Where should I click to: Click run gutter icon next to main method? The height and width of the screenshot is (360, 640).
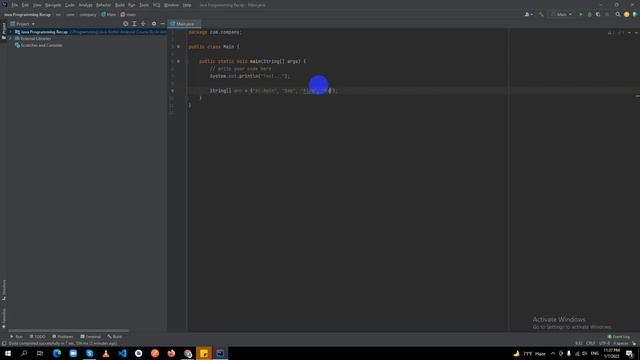[178, 61]
